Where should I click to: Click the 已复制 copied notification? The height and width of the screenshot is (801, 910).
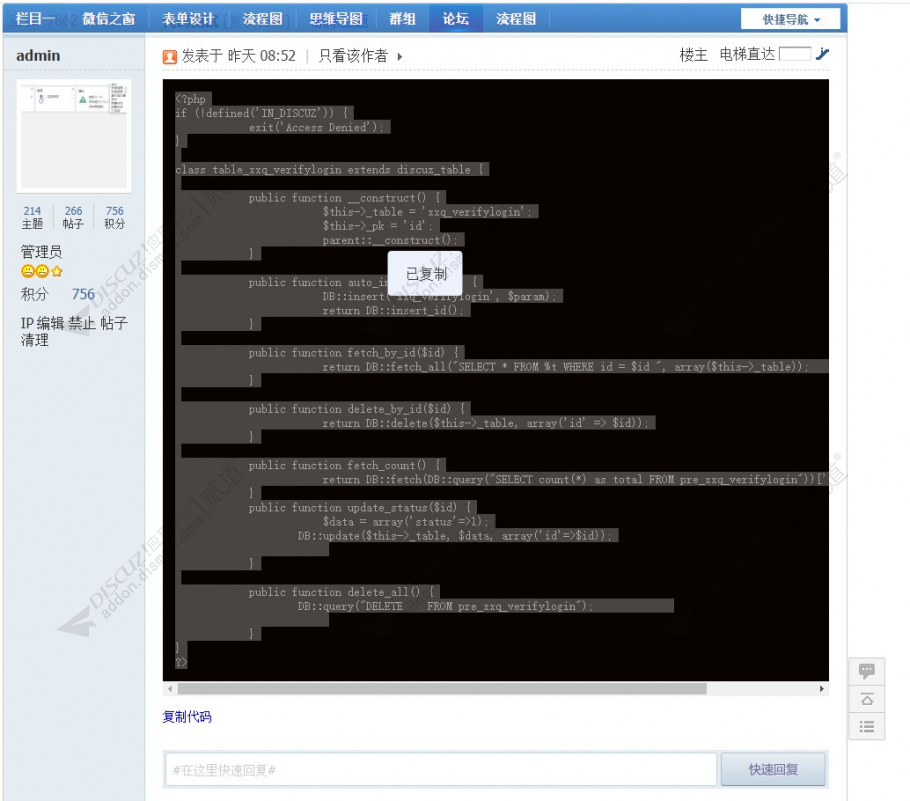425,274
